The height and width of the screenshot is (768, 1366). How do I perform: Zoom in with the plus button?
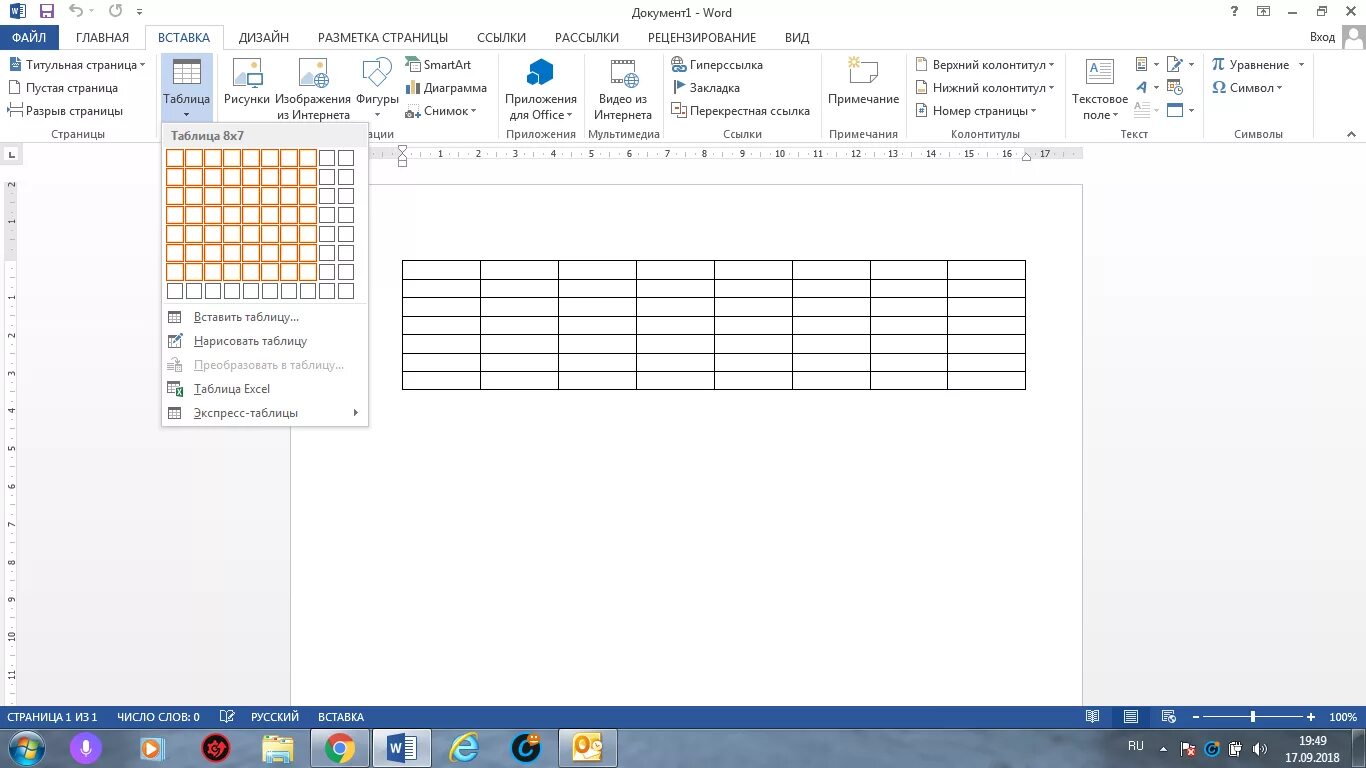[1310, 717]
